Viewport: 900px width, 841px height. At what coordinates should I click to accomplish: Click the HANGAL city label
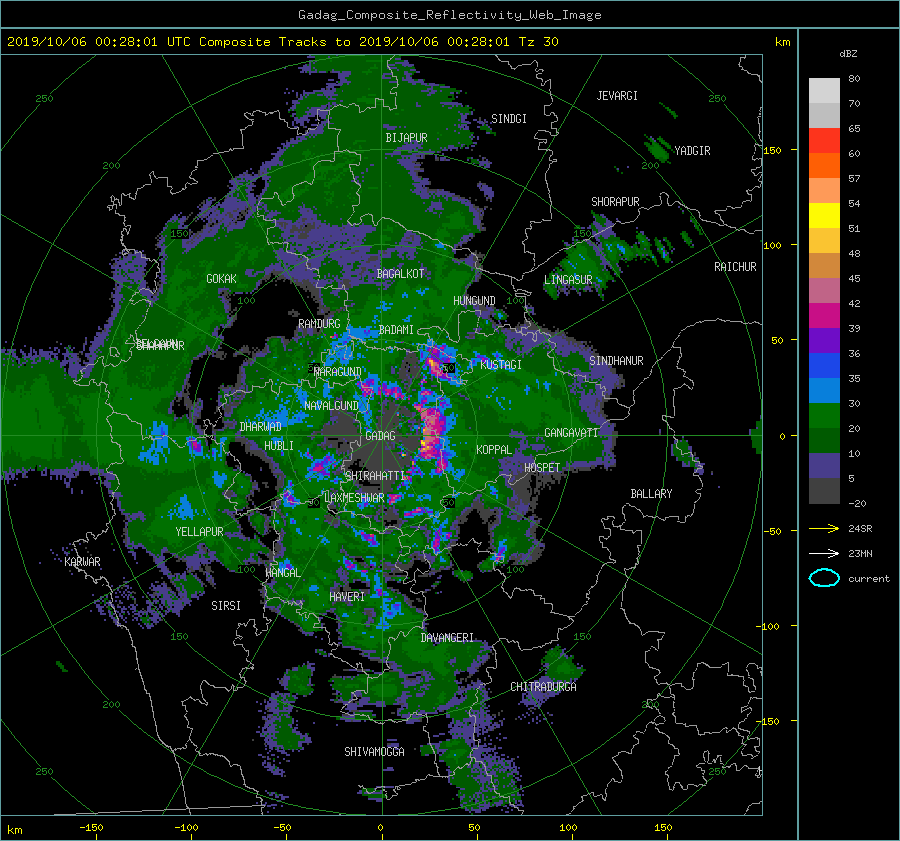tap(283, 573)
